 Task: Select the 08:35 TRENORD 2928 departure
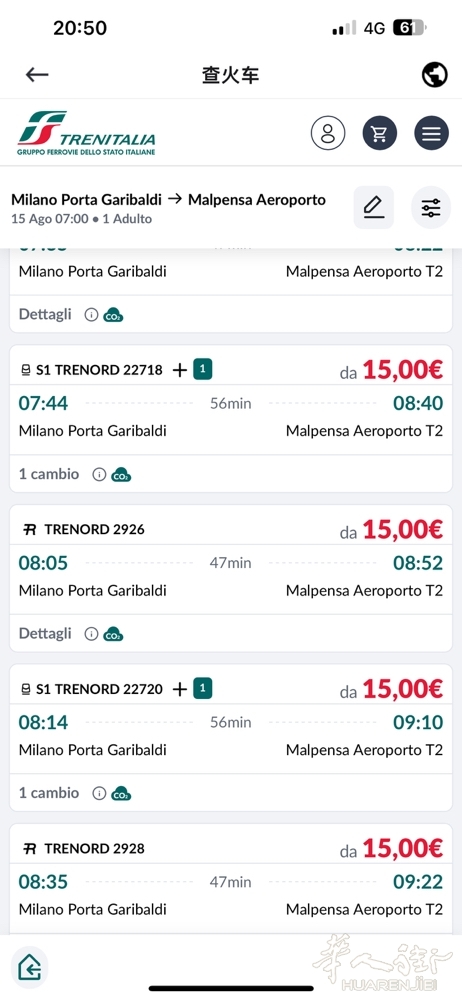coord(43,882)
